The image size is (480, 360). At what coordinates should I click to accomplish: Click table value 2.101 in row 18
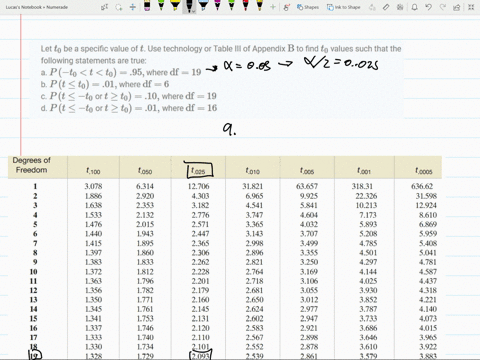click(200, 347)
